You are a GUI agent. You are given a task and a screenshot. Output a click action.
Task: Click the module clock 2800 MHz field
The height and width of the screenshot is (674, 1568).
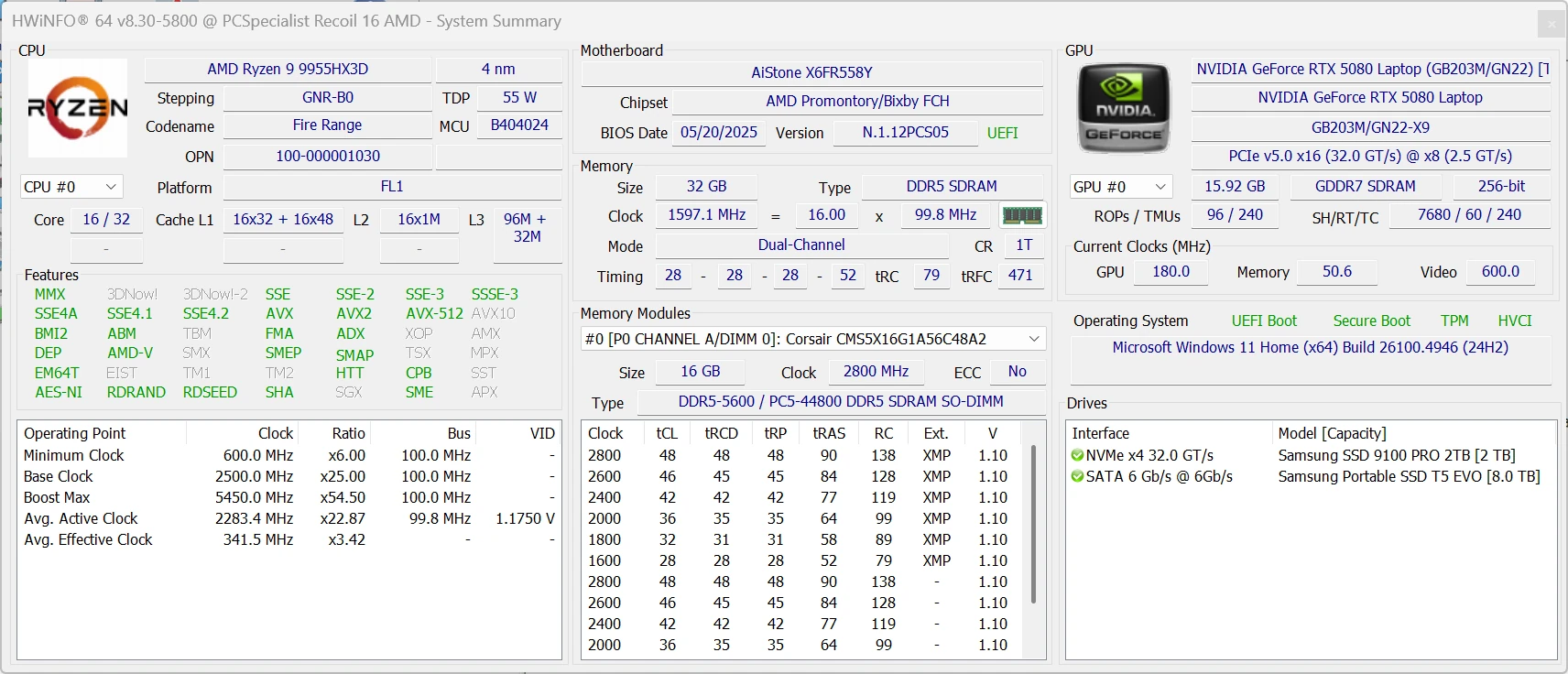click(x=876, y=372)
